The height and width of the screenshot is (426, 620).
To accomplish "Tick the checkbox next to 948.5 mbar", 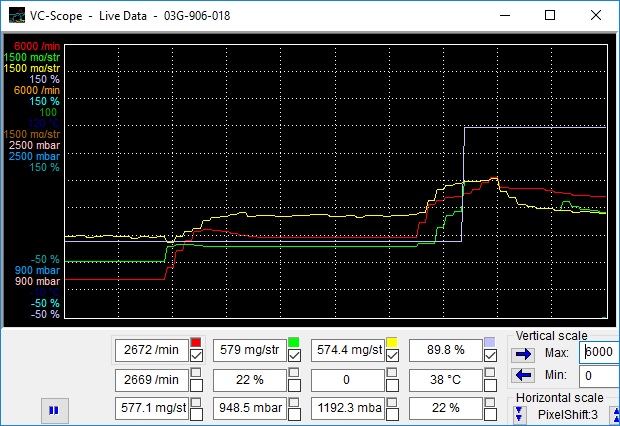I will click(294, 411).
